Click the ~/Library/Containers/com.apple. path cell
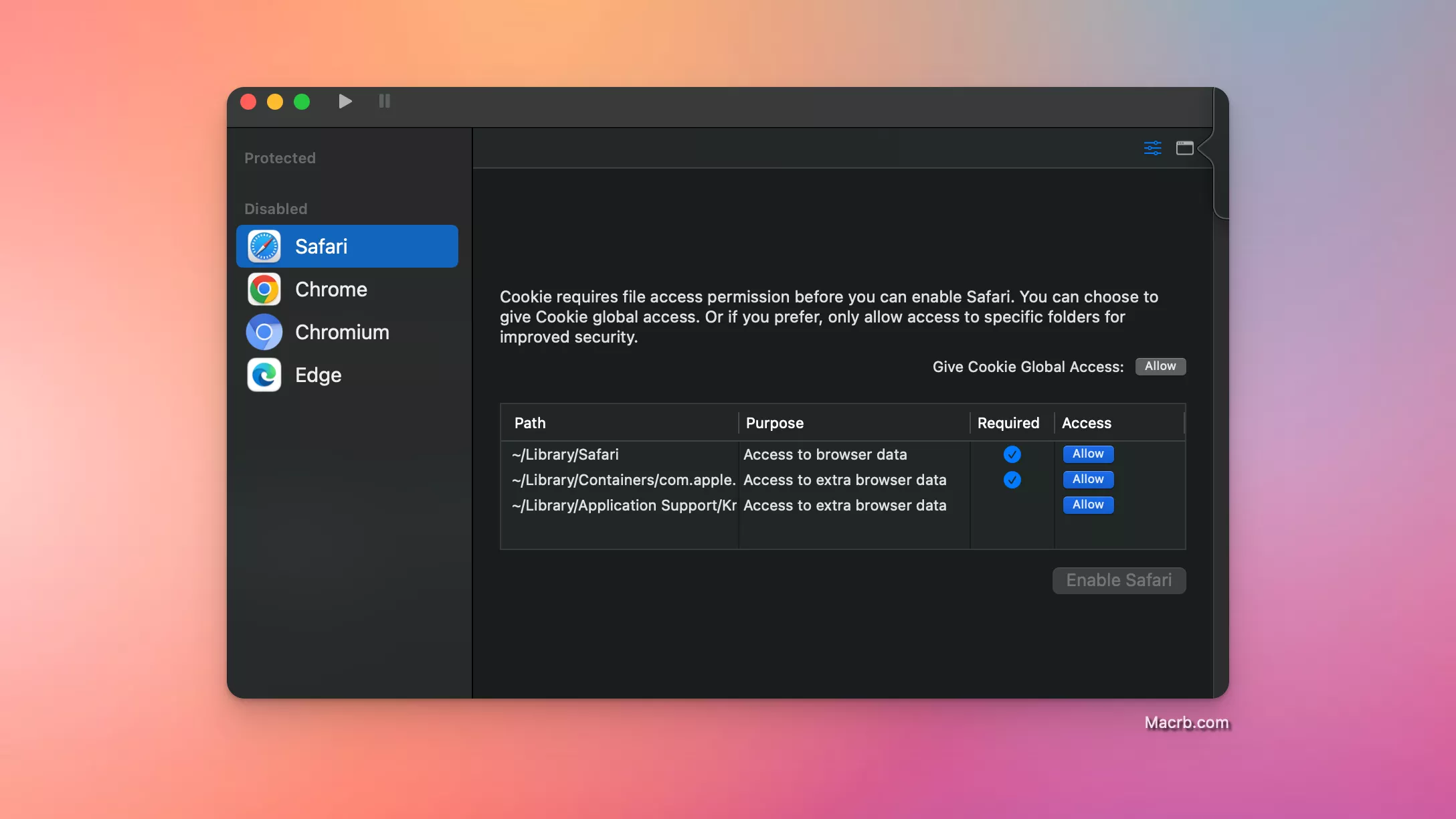This screenshot has width=1456, height=819. [624, 480]
